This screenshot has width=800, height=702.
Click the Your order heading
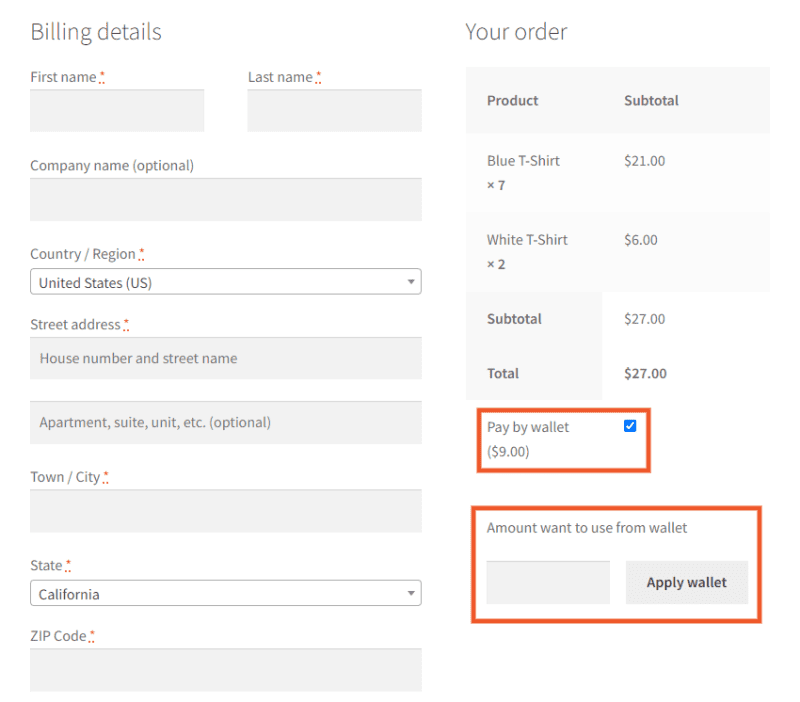click(x=516, y=31)
